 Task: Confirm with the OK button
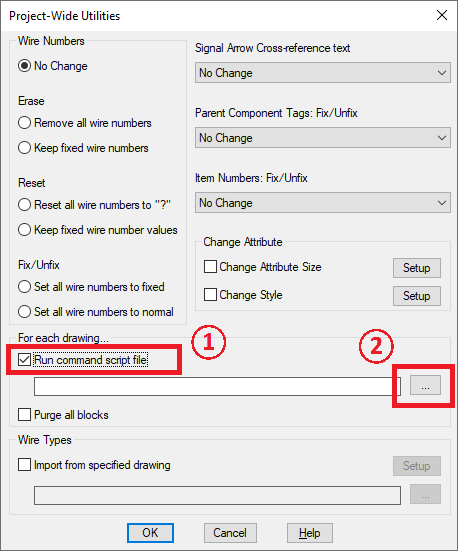click(x=150, y=533)
